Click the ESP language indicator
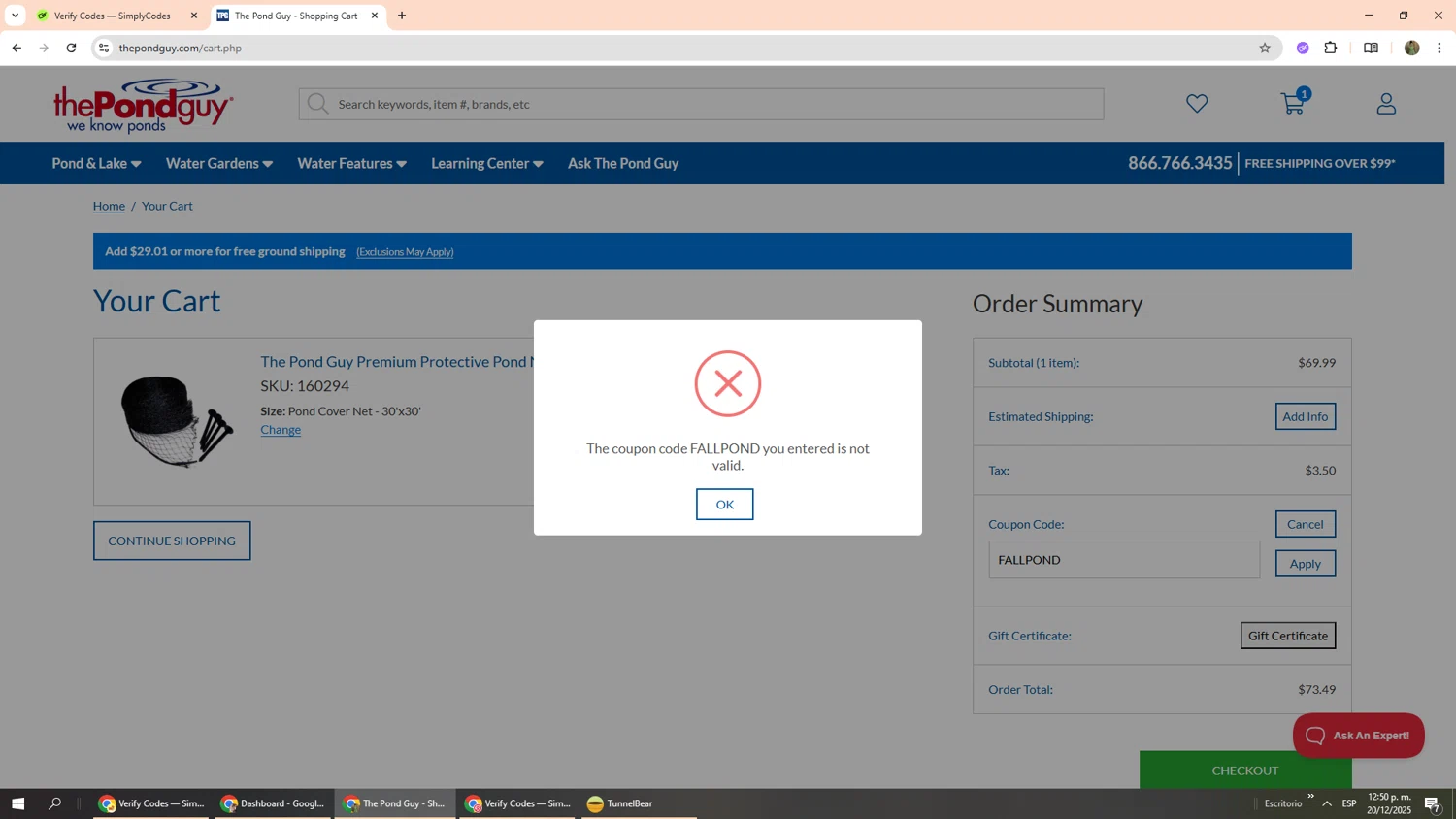Image resolution: width=1456 pixels, height=819 pixels. pyautogui.click(x=1349, y=803)
